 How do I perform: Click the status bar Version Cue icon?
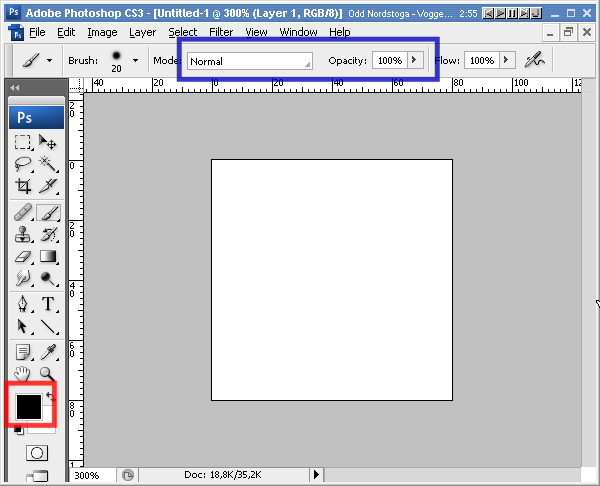(x=128, y=475)
